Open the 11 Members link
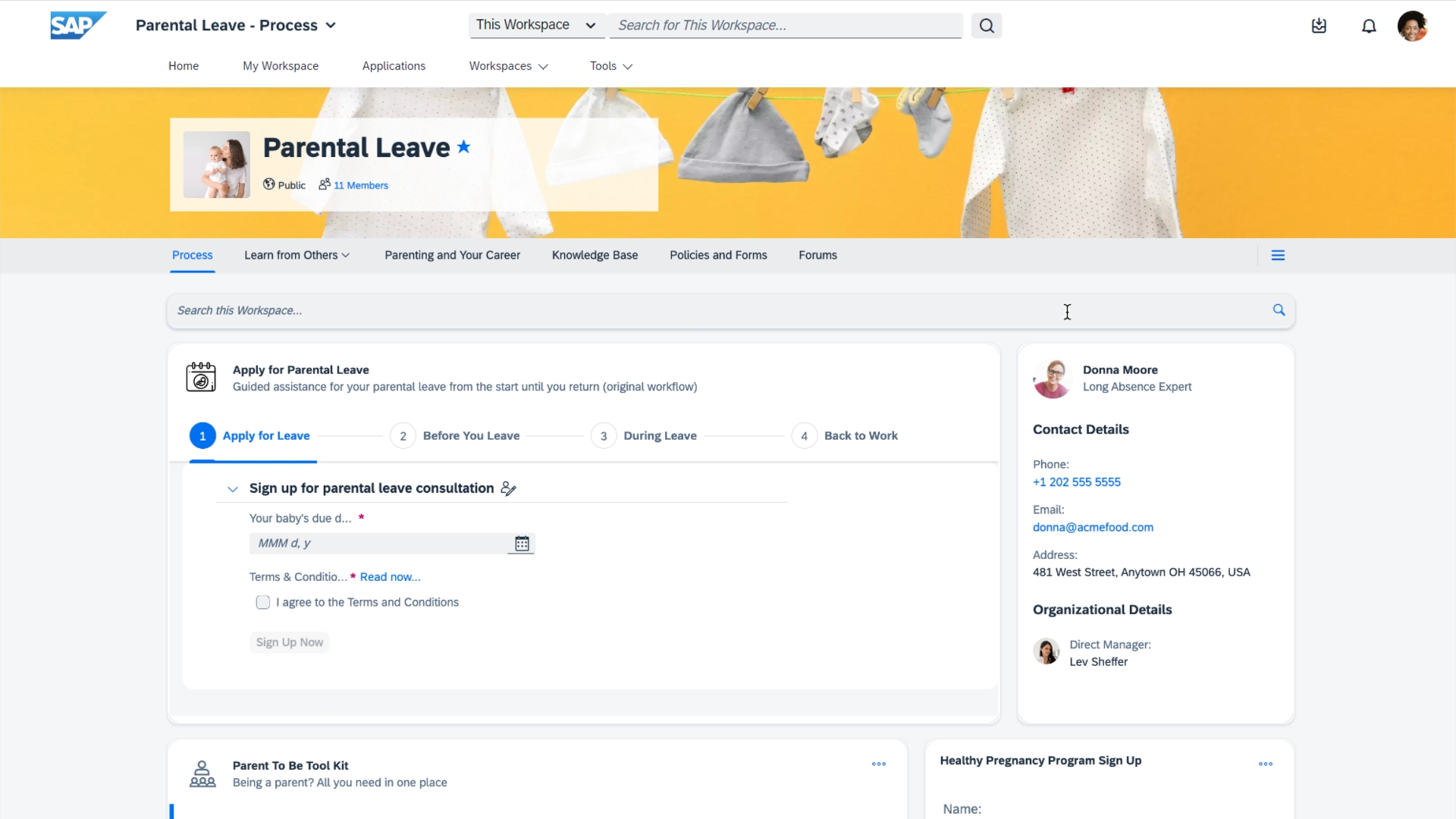The width and height of the screenshot is (1456, 819). point(361,186)
